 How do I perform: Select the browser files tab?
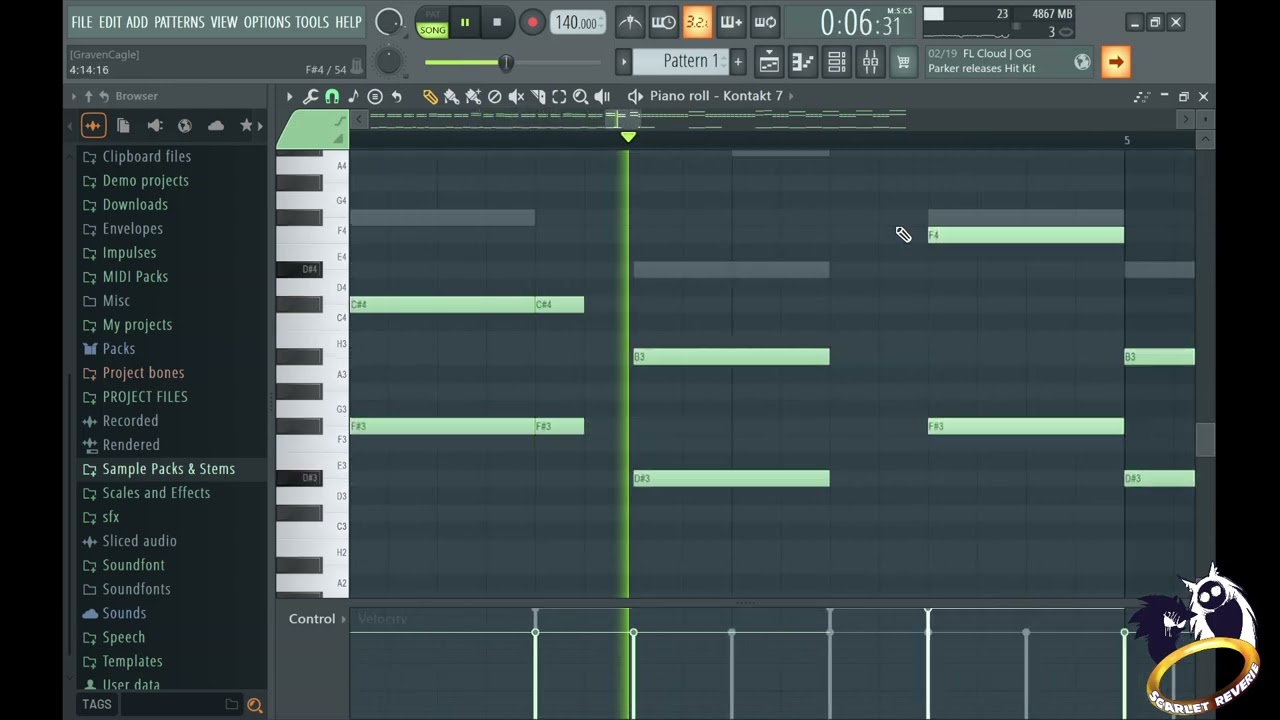point(123,126)
